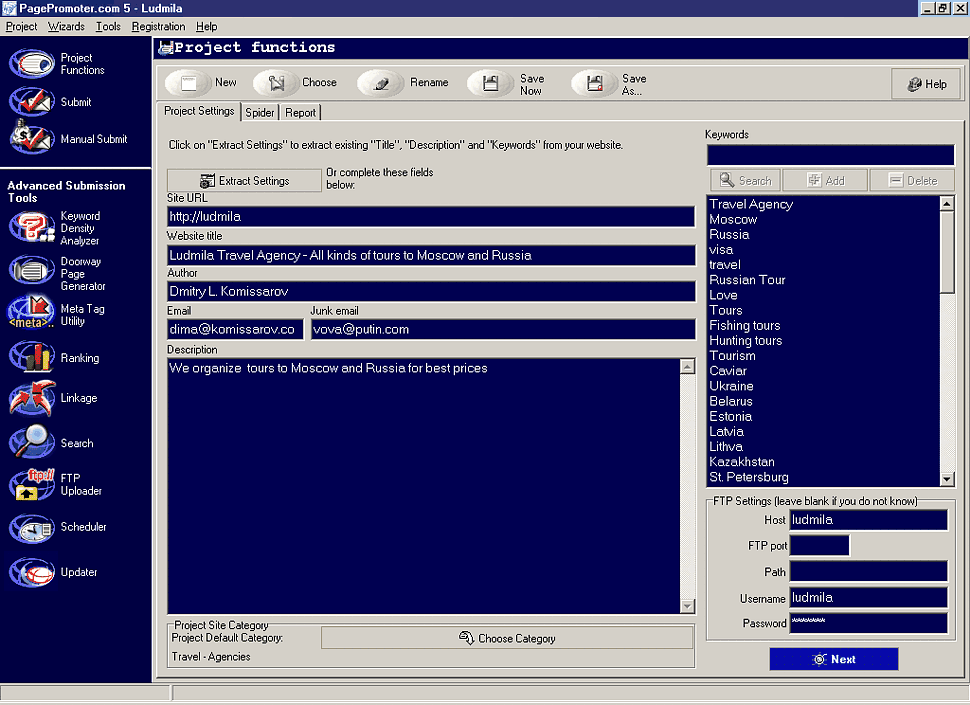This screenshot has width=970, height=705.
Task: Click the Author input field
Action: [x=431, y=291]
